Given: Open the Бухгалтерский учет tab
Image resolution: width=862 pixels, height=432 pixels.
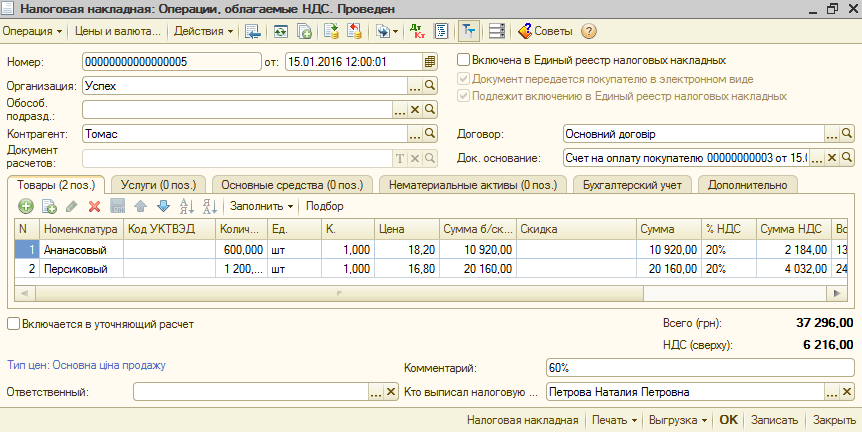Looking at the screenshot, I should [632, 185].
